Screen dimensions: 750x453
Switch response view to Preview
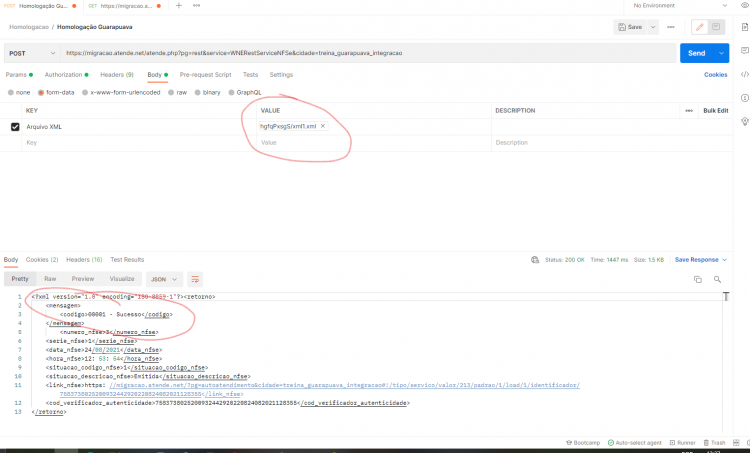pos(83,279)
